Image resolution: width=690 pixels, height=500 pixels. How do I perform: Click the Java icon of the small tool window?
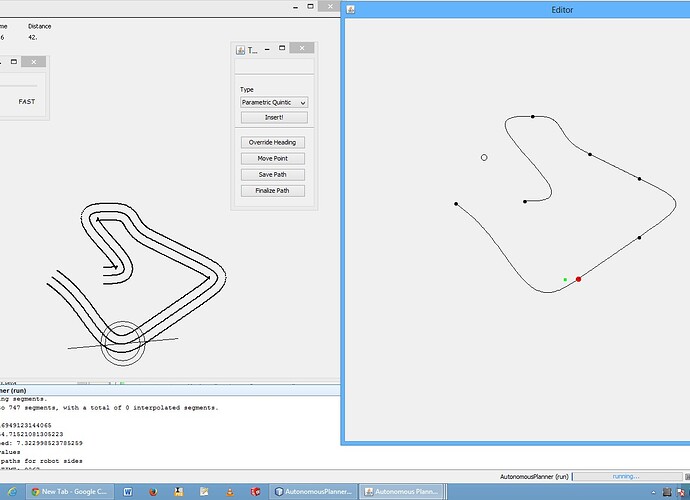pos(240,50)
